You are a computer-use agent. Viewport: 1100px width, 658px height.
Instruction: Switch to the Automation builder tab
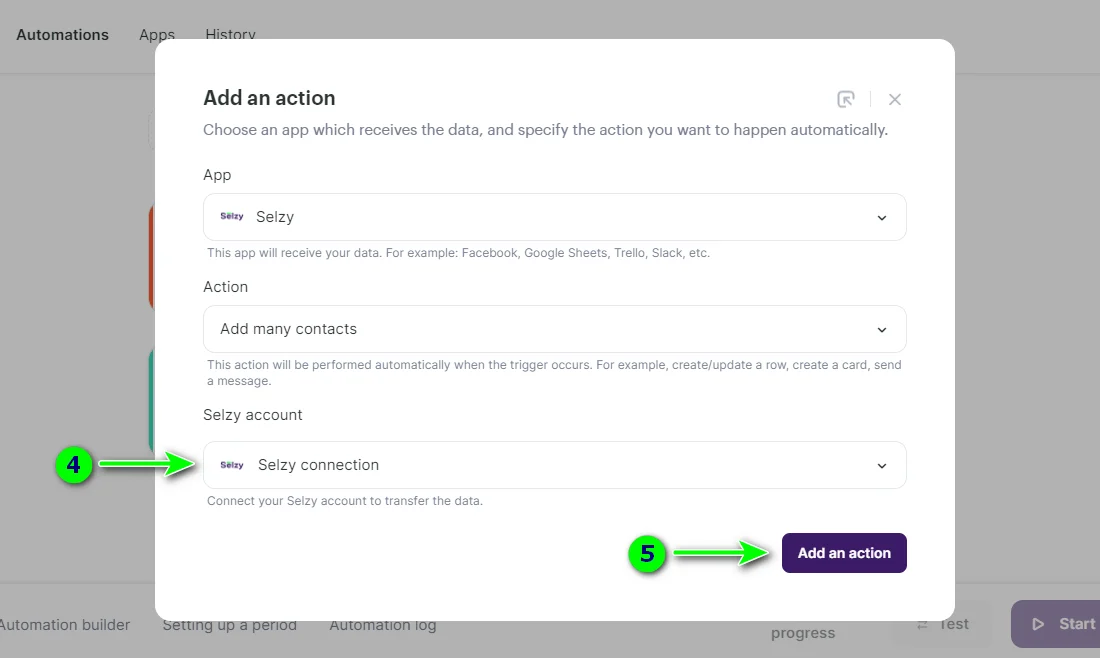[x=64, y=624]
